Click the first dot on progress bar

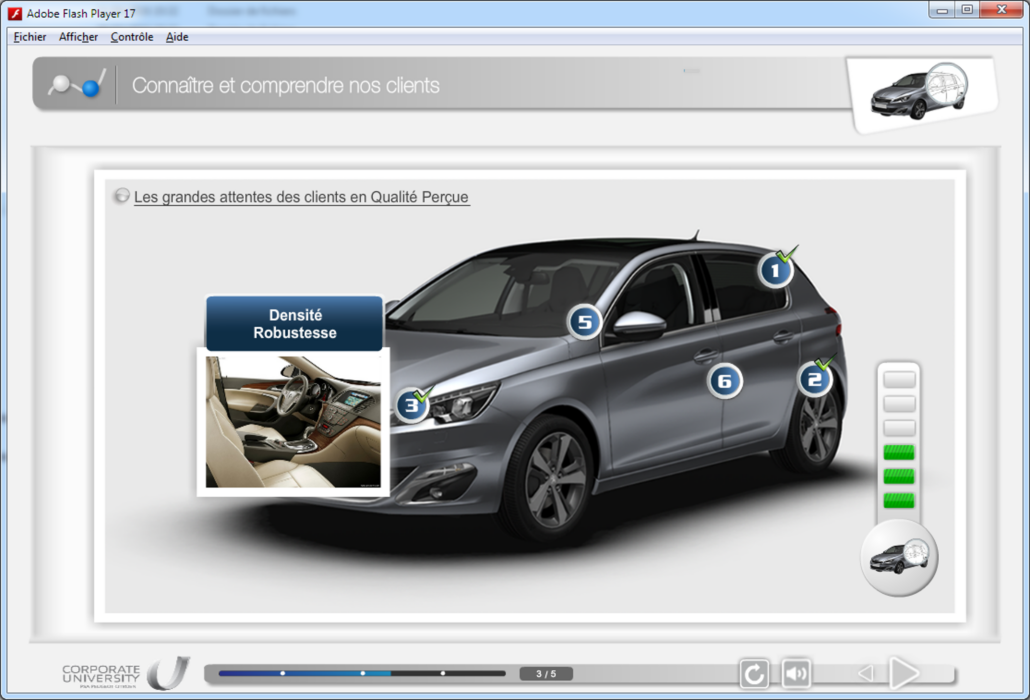click(282, 673)
